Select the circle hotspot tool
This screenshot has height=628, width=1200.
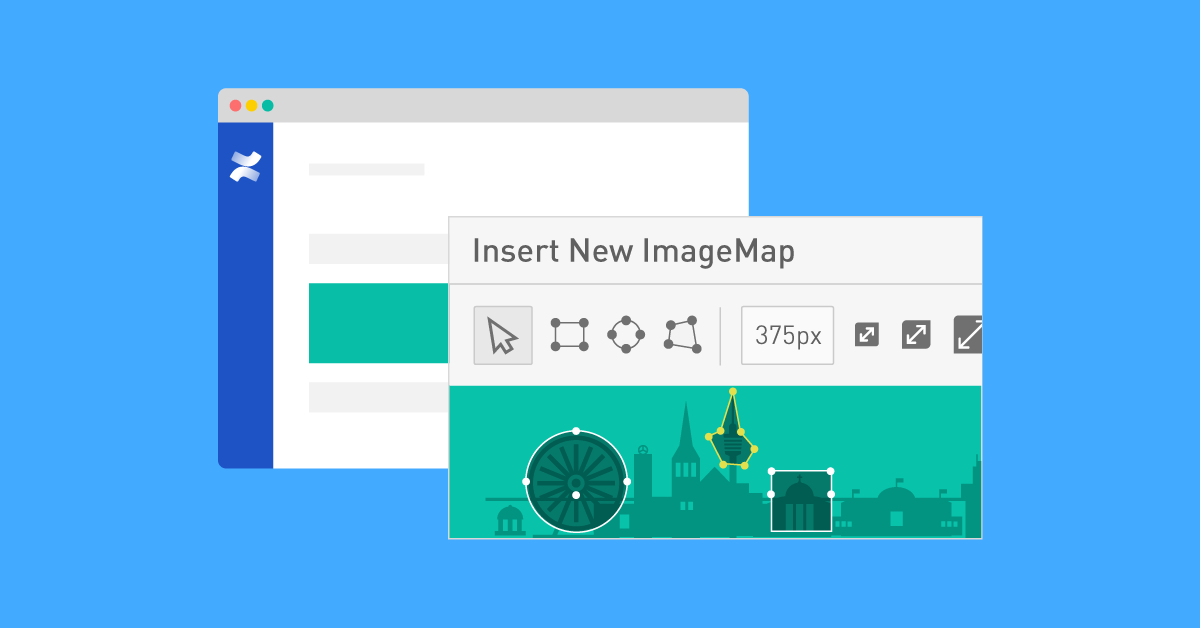coord(626,335)
